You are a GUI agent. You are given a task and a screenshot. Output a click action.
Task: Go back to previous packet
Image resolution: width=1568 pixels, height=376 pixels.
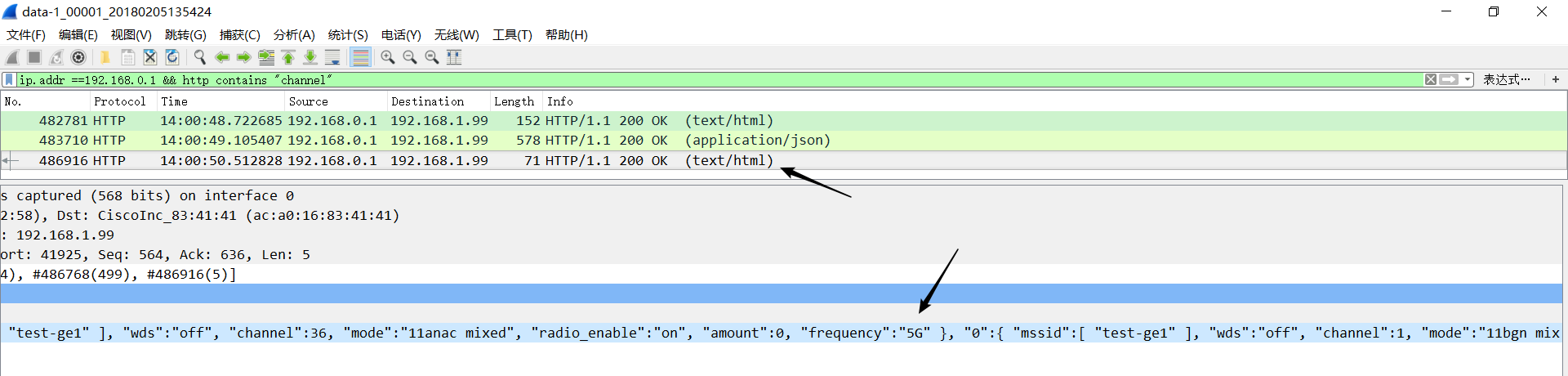[x=221, y=57]
